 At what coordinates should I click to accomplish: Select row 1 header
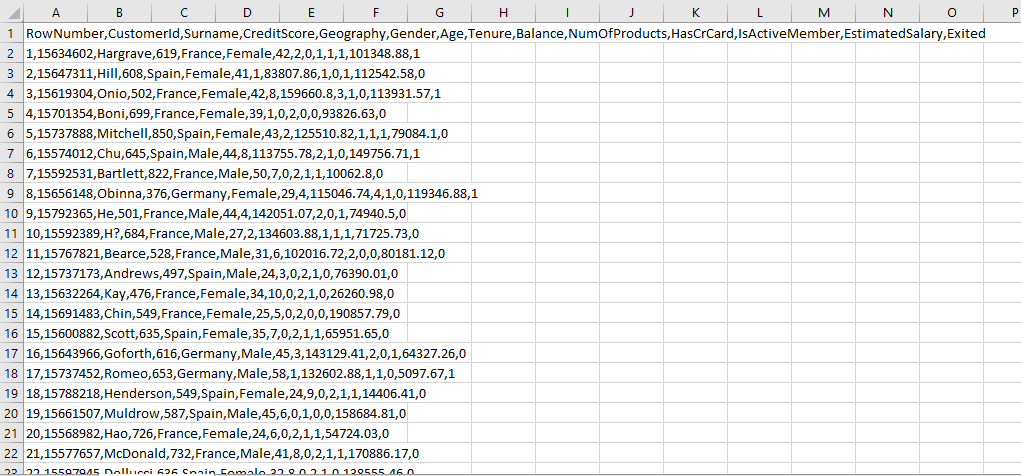point(12,33)
